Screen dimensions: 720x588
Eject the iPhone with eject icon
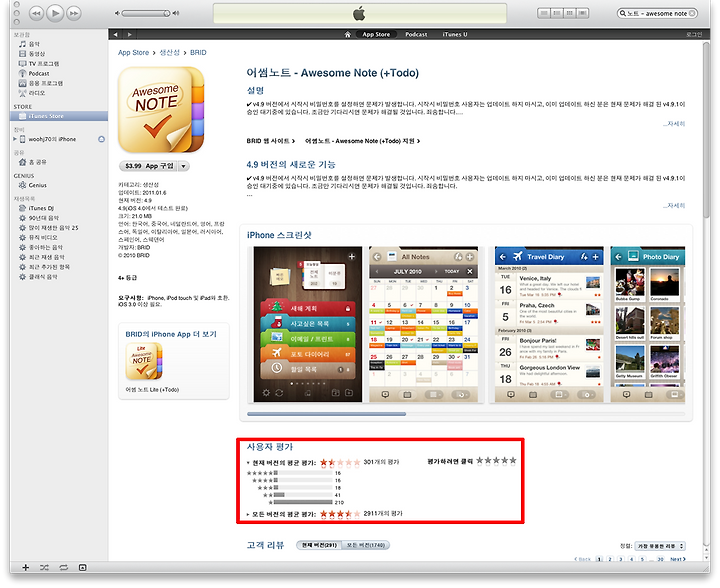[x=101, y=139]
